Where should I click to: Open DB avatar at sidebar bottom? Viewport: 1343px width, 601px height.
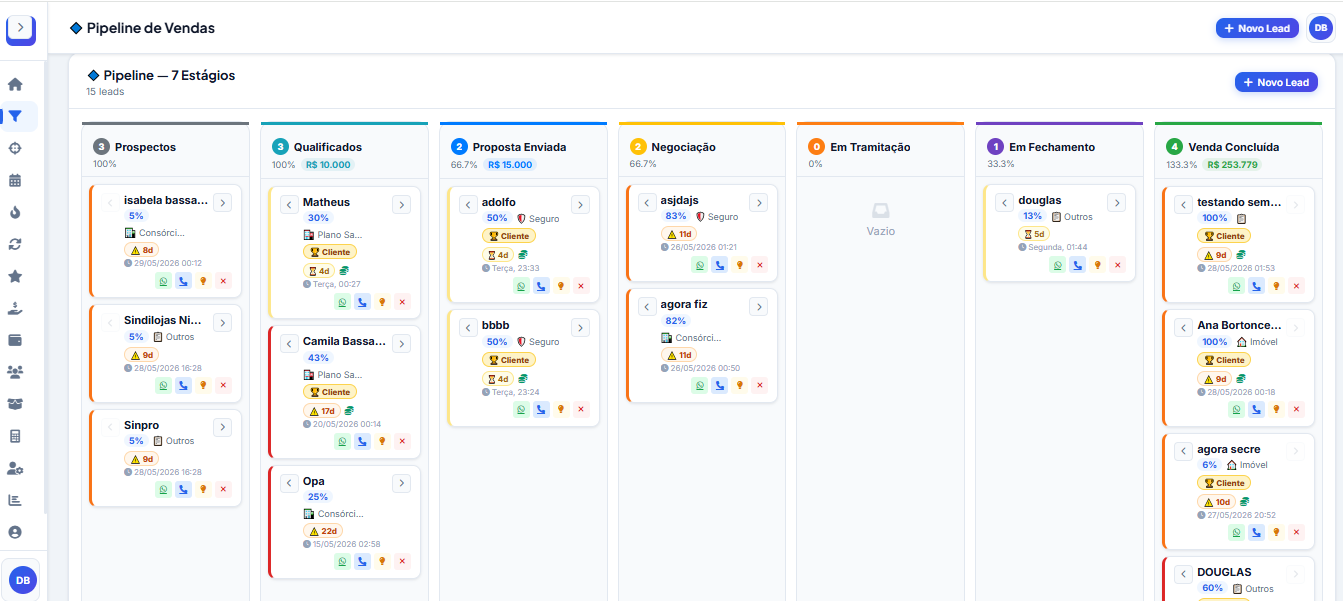tap(22, 580)
